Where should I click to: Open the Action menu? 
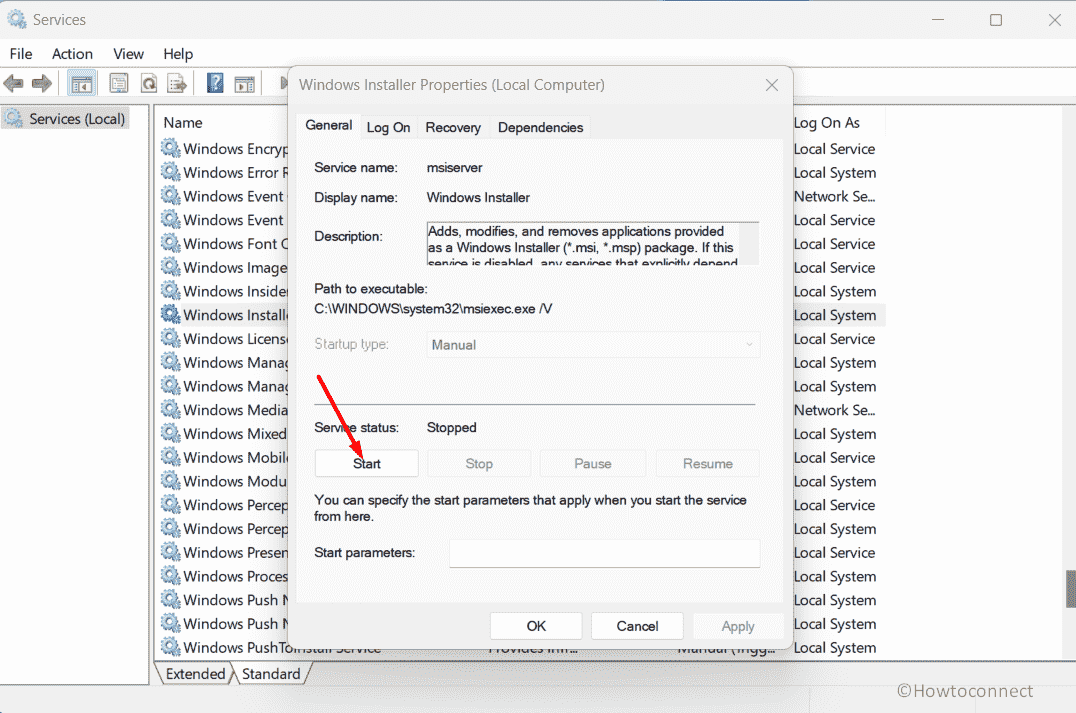72,54
